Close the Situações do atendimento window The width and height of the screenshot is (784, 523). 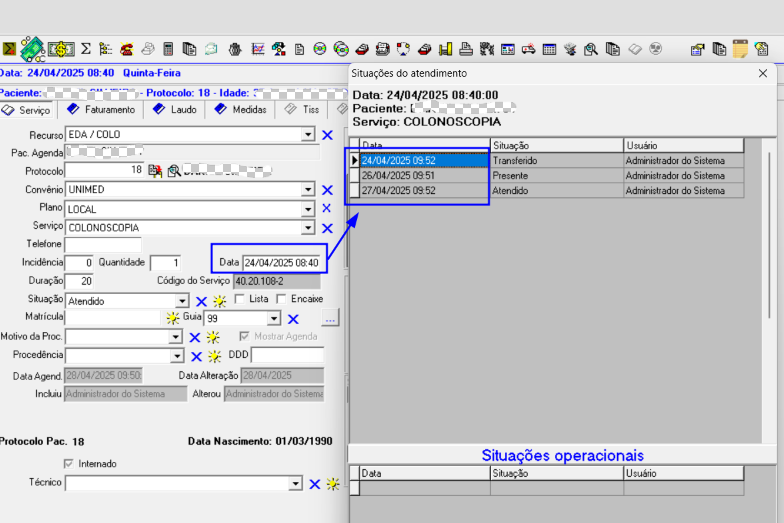coord(762,74)
